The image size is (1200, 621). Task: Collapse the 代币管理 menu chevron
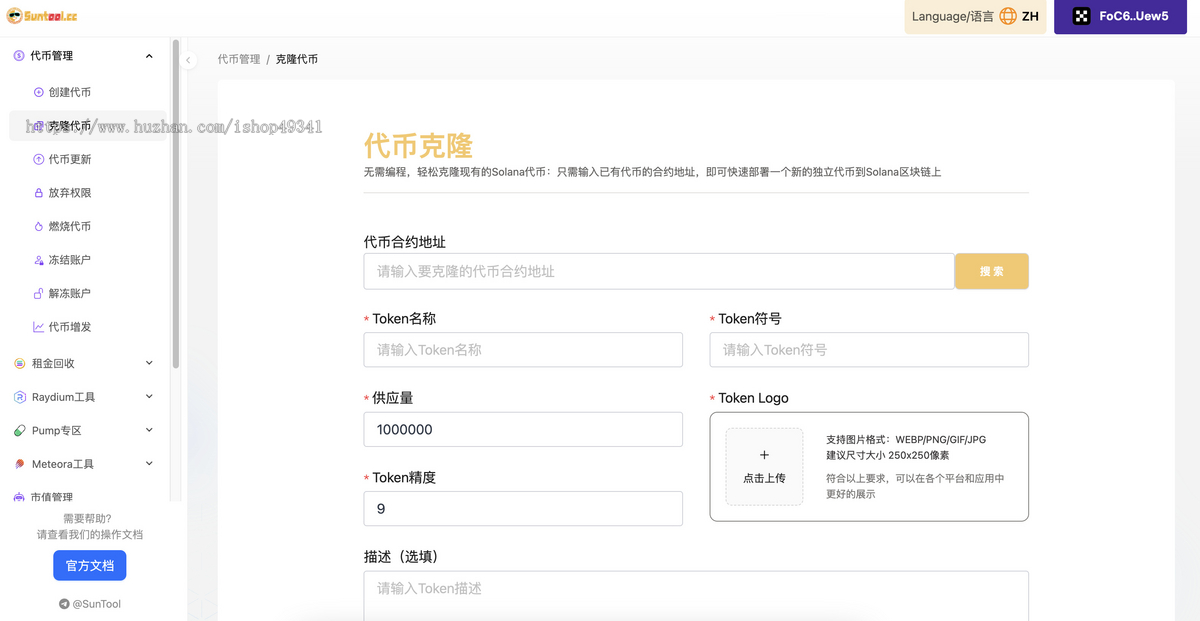tap(149, 56)
